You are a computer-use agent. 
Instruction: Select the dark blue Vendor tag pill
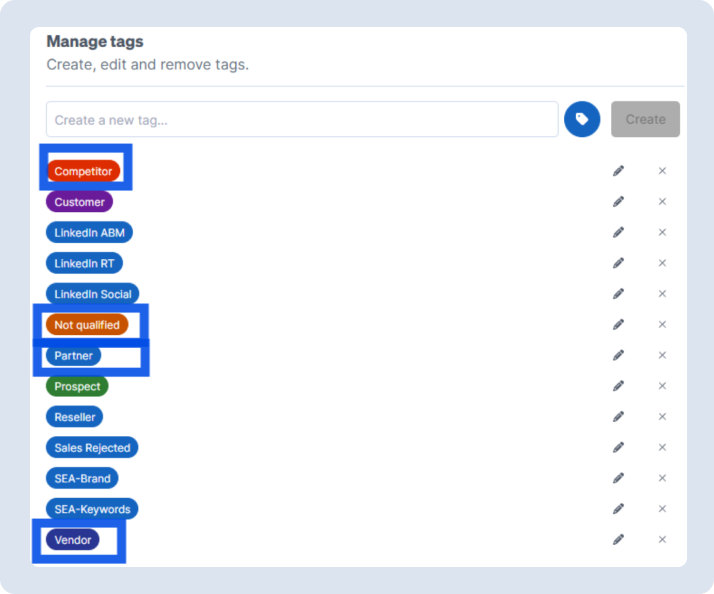pos(73,540)
